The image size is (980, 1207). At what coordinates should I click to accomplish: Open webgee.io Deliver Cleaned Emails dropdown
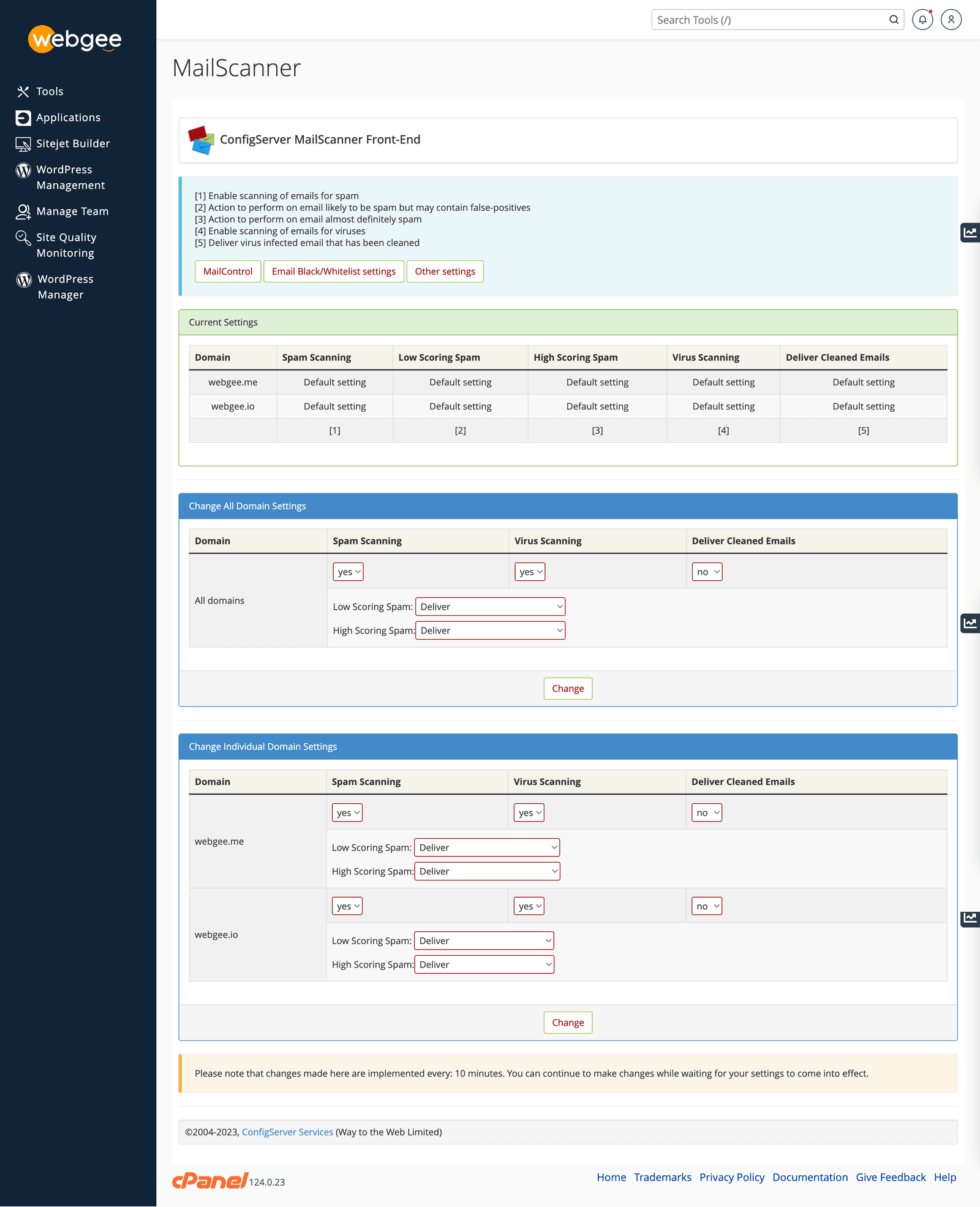(x=707, y=906)
